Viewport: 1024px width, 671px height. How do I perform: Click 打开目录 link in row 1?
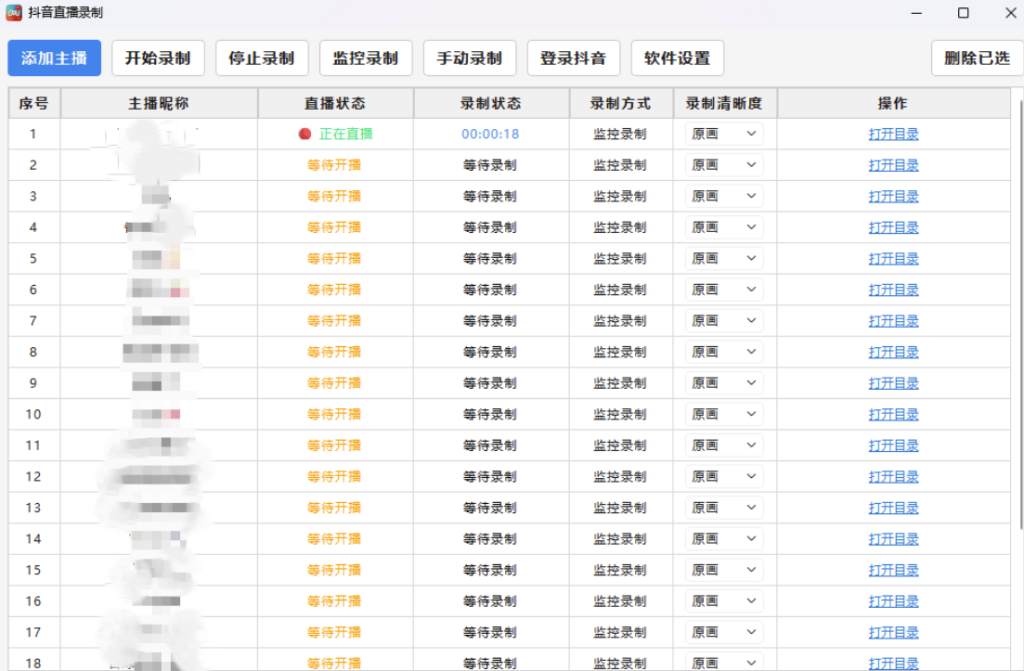(893, 134)
